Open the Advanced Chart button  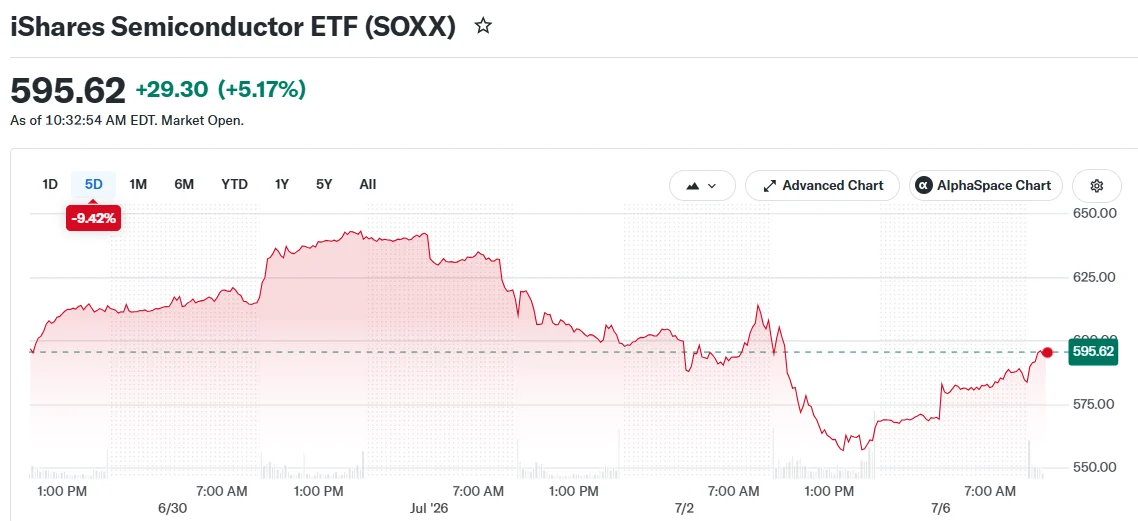[x=822, y=186]
